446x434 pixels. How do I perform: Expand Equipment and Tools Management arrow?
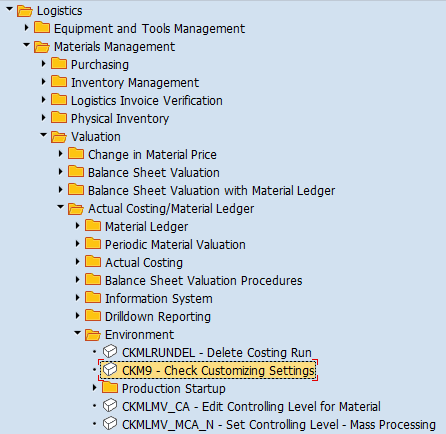27,27
